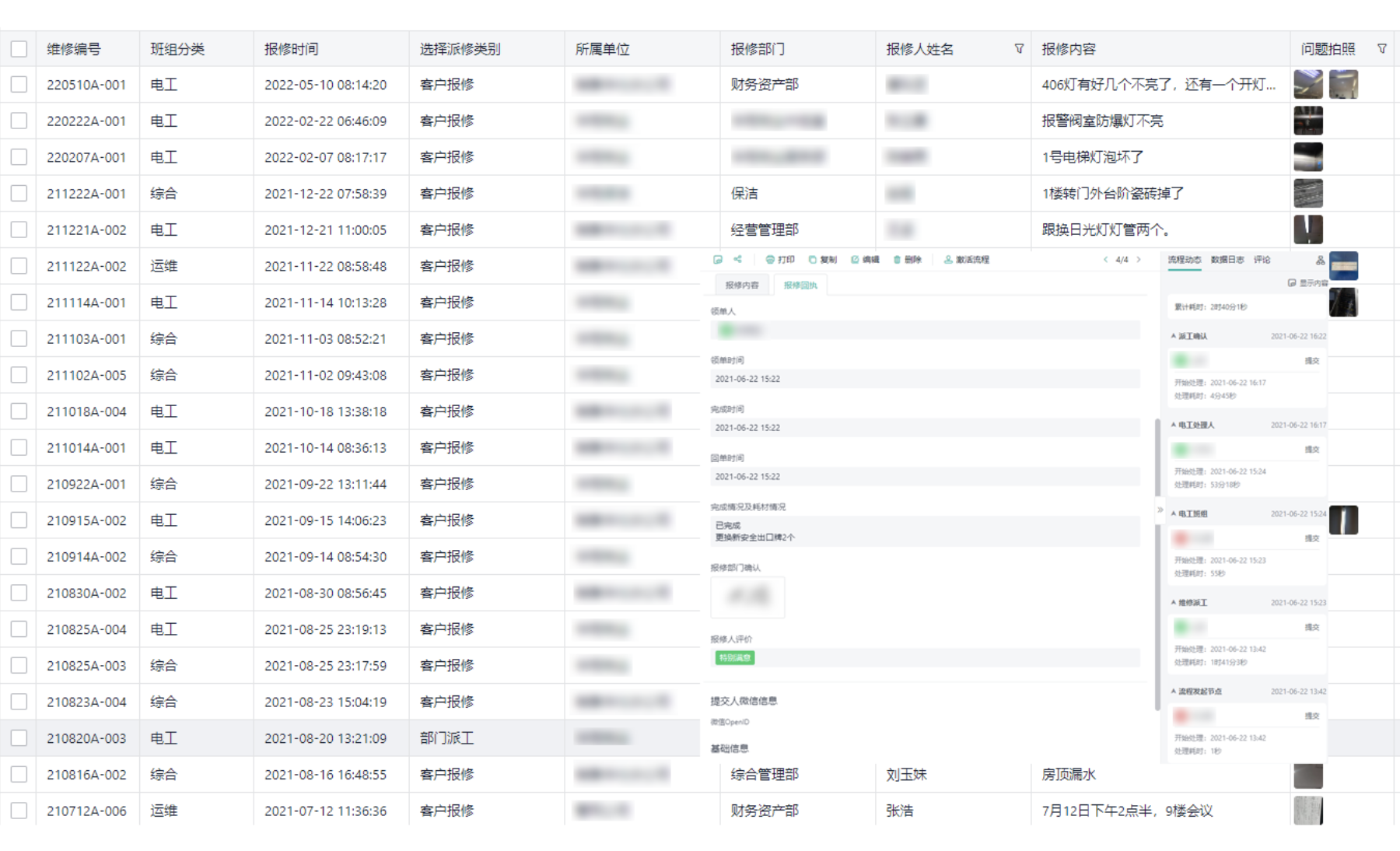Click the name 刘玉妹 in the table
1400x851 pixels.
click(x=907, y=775)
